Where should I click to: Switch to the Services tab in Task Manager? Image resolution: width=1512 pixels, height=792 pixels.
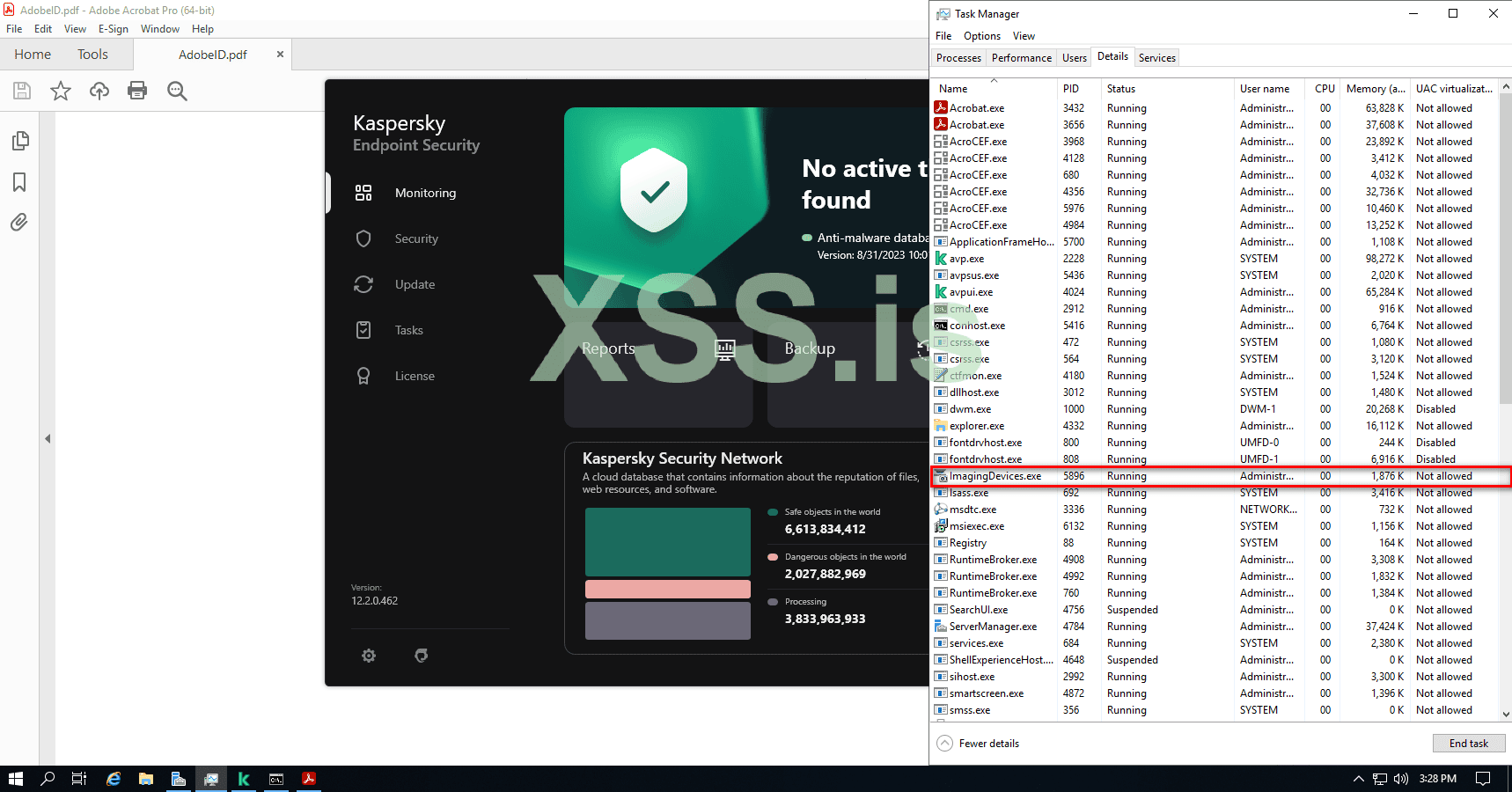point(1157,58)
